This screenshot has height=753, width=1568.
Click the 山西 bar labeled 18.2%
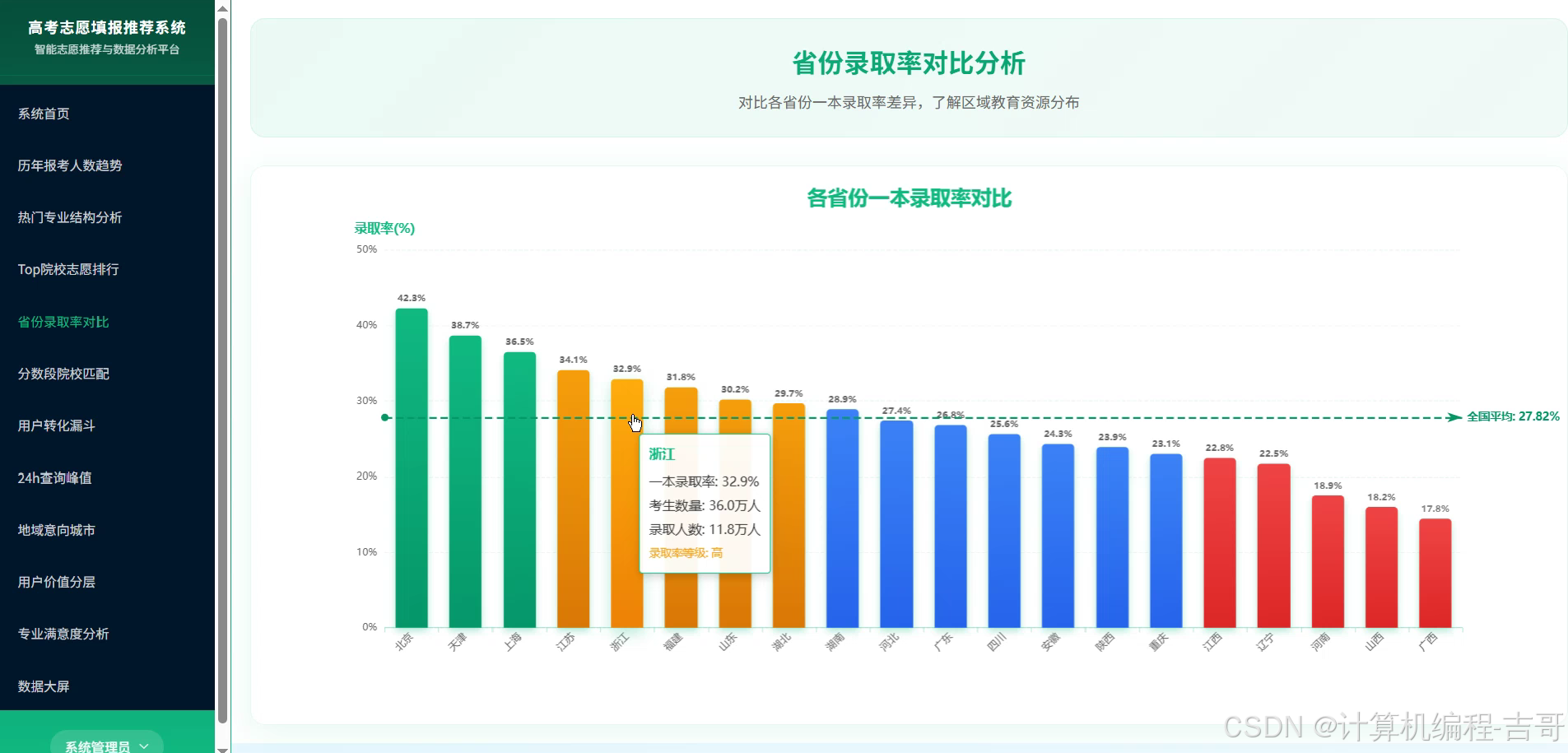pyautogui.click(x=1381, y=567)
